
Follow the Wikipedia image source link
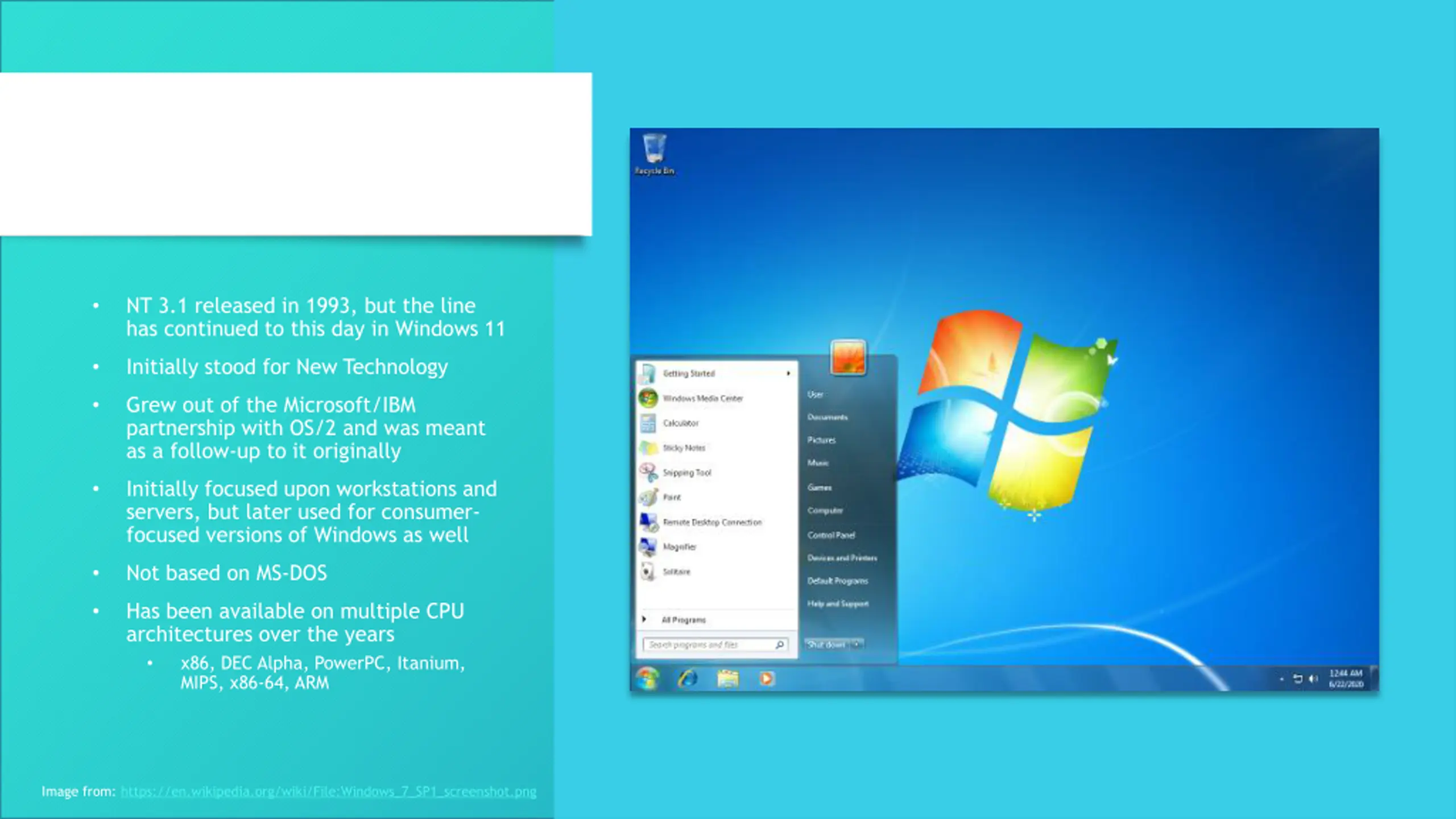point(328,792)
